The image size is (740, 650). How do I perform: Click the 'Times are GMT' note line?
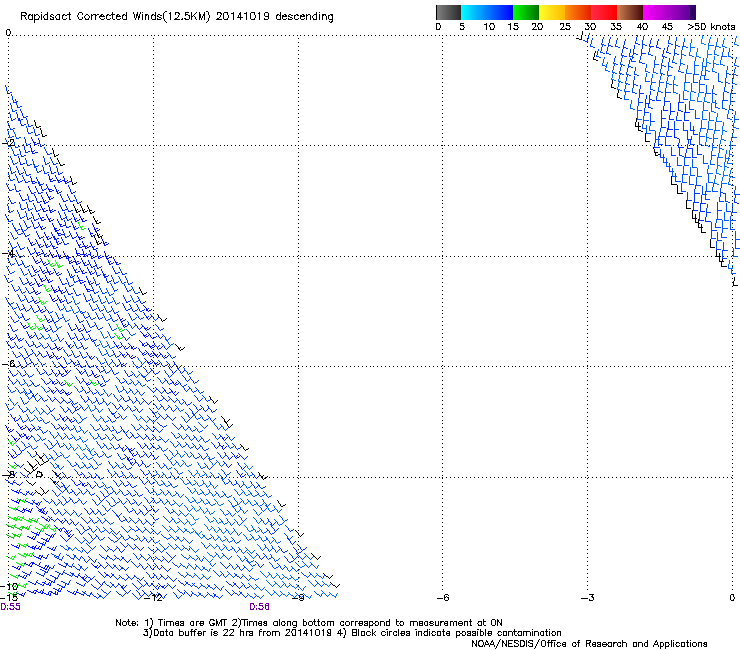[x=309, y=623]
